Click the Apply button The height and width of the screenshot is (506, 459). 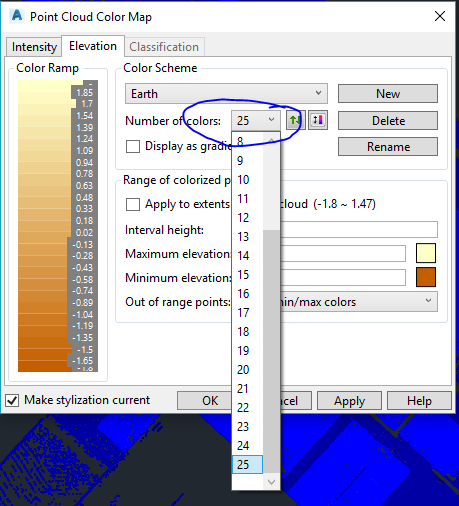349,400
